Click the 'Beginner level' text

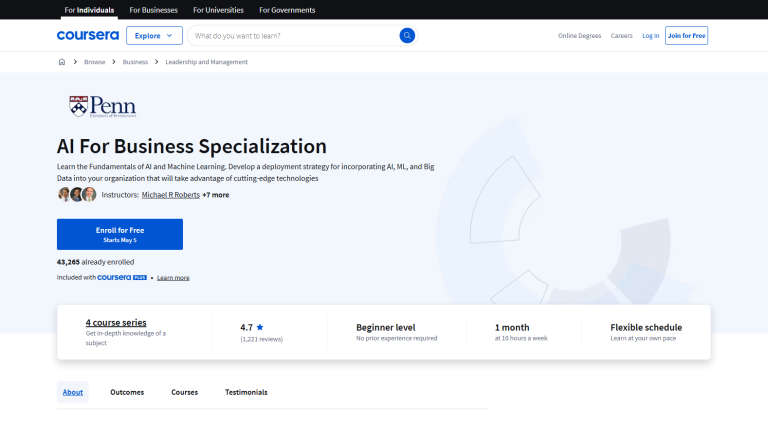(385, 327)
